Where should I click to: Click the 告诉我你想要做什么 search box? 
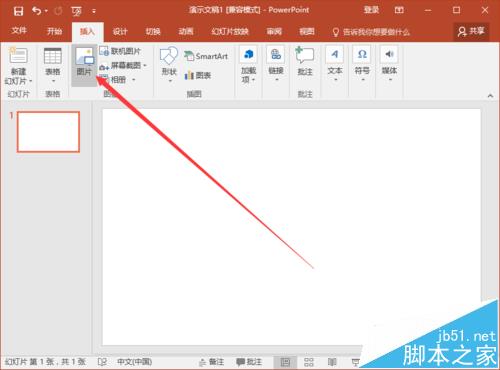pos(371,32)
